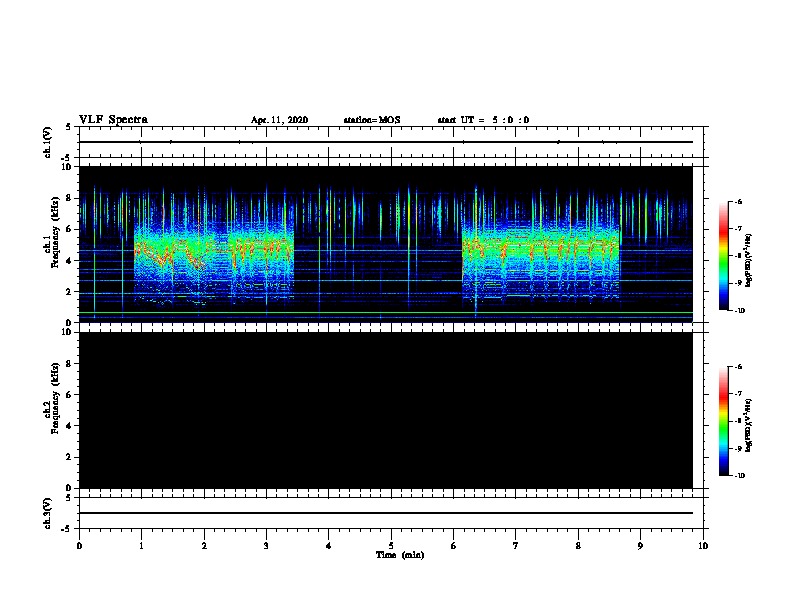Click time axis tick label 4
Image resolution: width=792 pixels, height=612 pixels.
pyautogui.click(x=328, y=546)
